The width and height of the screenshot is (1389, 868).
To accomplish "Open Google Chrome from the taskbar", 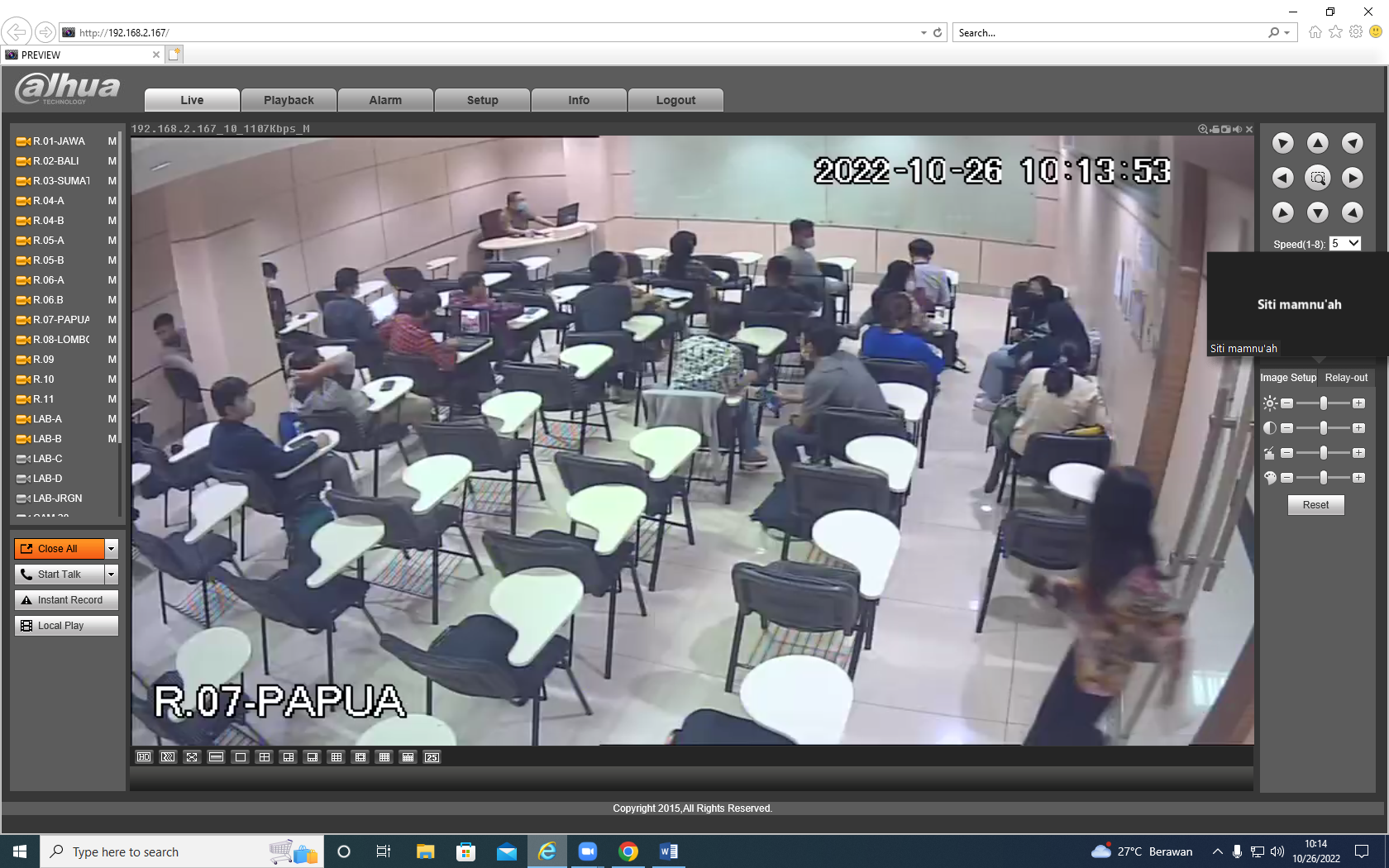I will pyautogui.click(x=628, y=851).
